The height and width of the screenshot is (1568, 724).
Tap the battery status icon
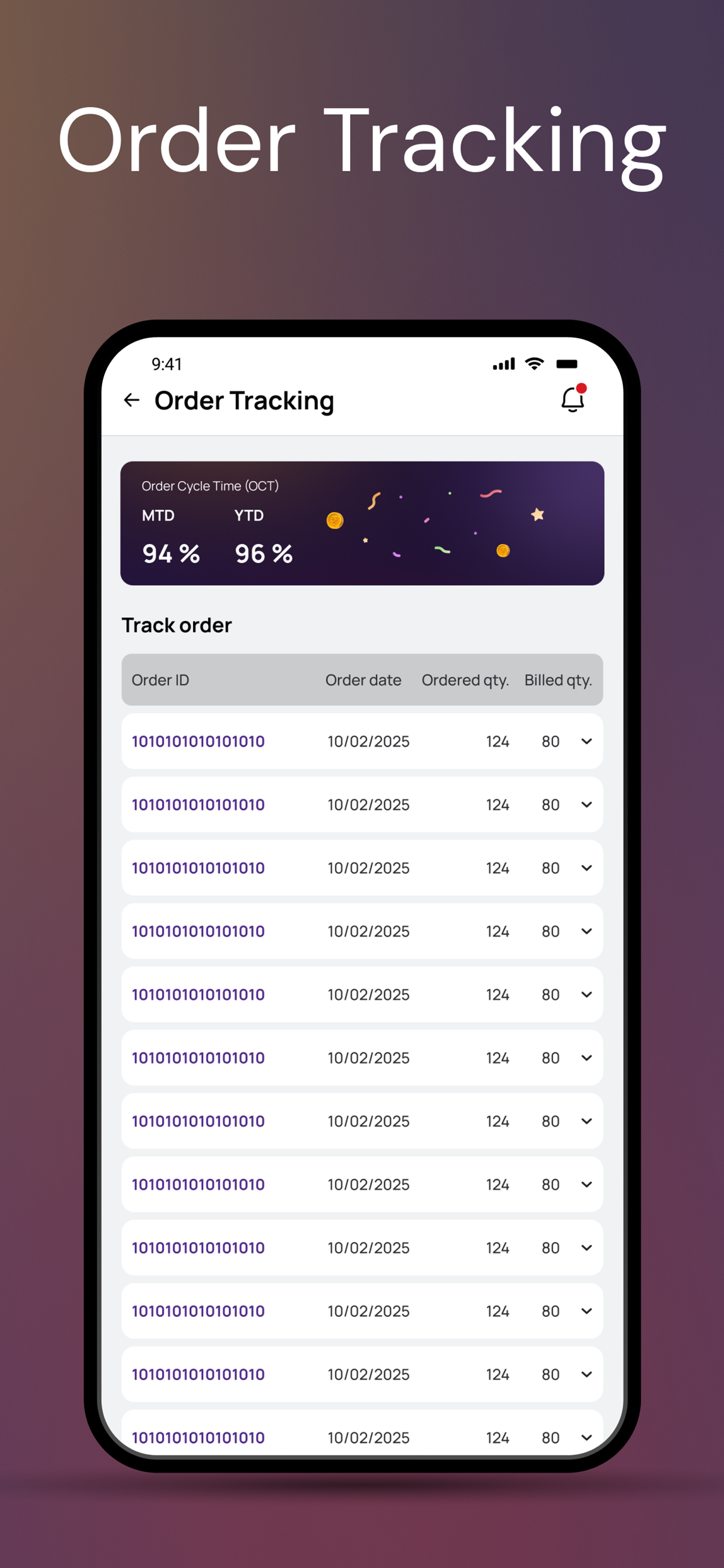point(567,364)
